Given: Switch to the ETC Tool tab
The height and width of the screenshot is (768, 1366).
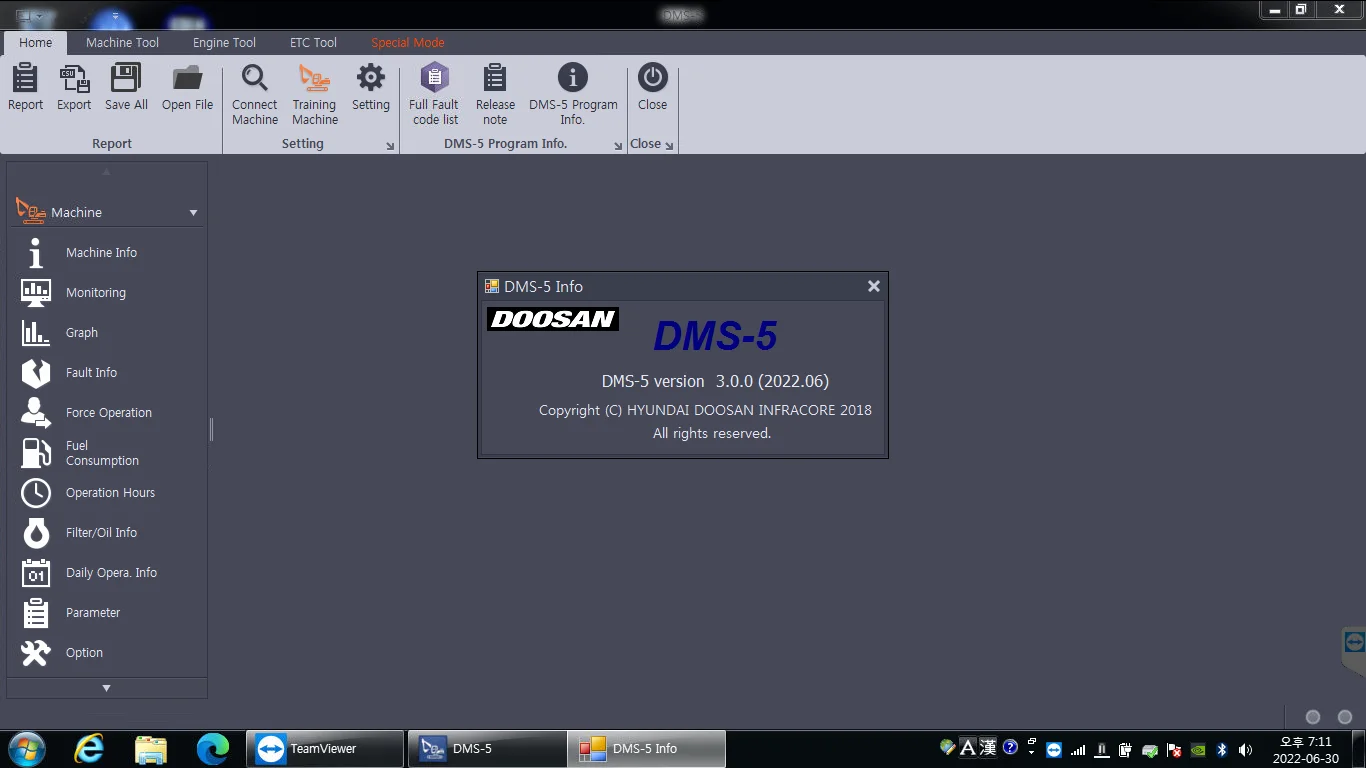Looking at the screenshot, I should tap(313, 43).
